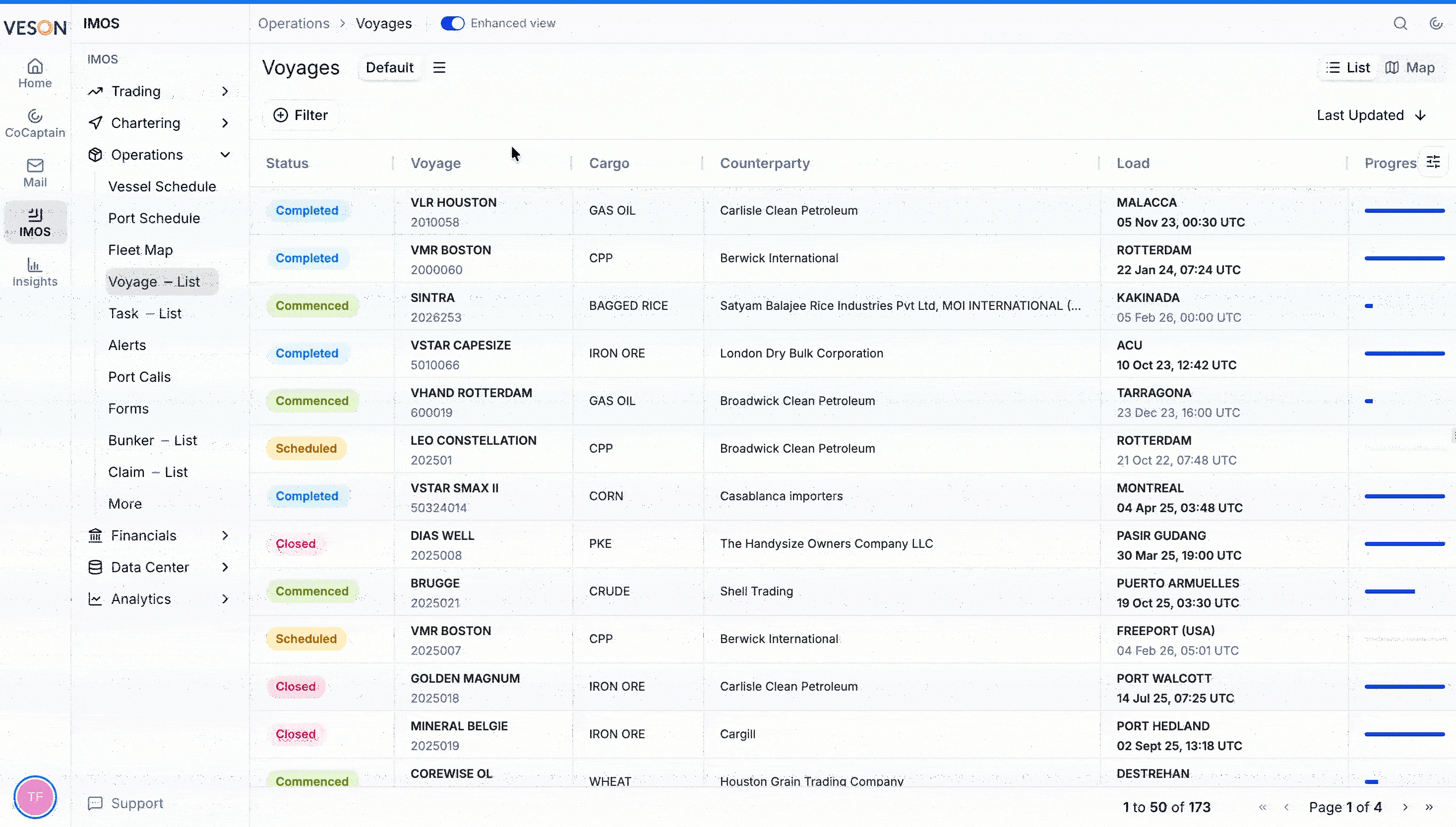The height and width of the screenshot is (827, 1456).
Task: Open Vessel Schedule in the sidebar
Action: pos(162,186)
